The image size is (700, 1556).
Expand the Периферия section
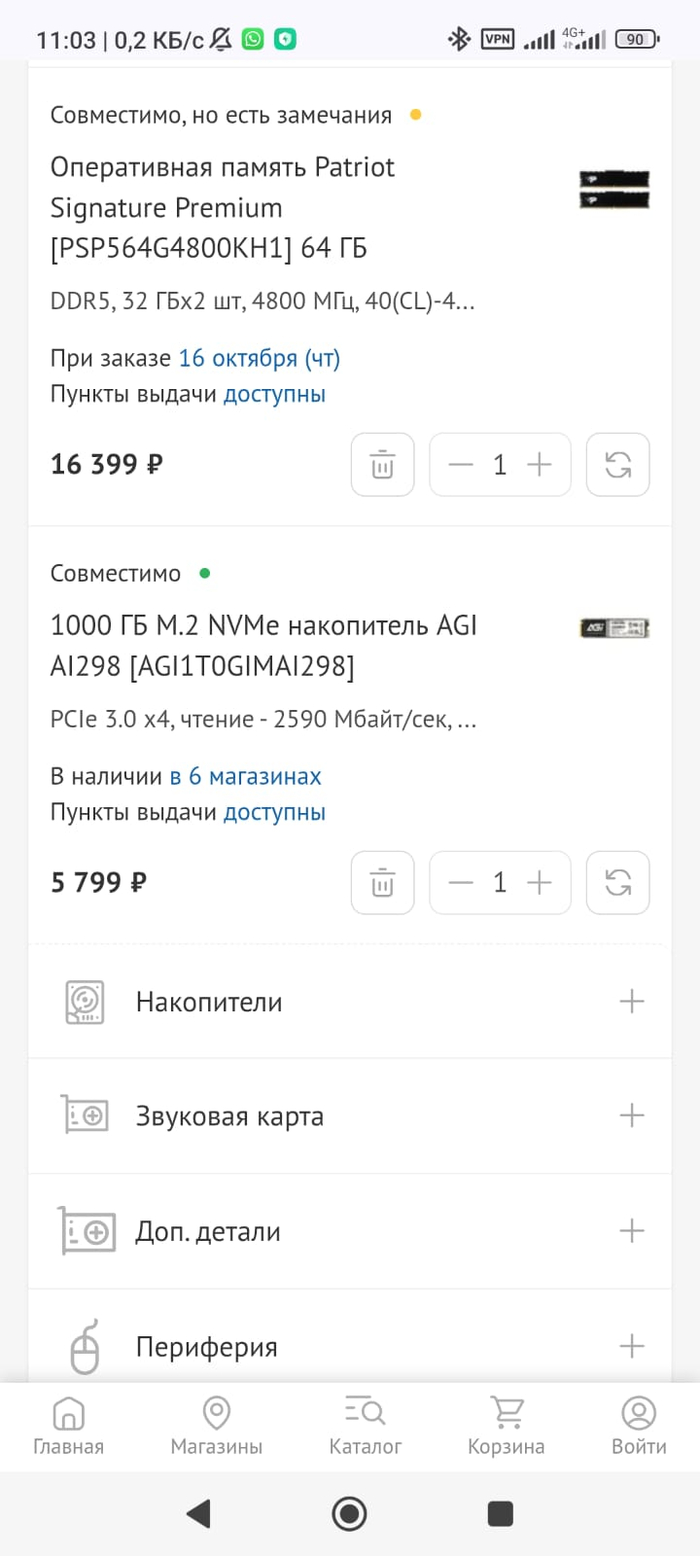coord(631,1346)
